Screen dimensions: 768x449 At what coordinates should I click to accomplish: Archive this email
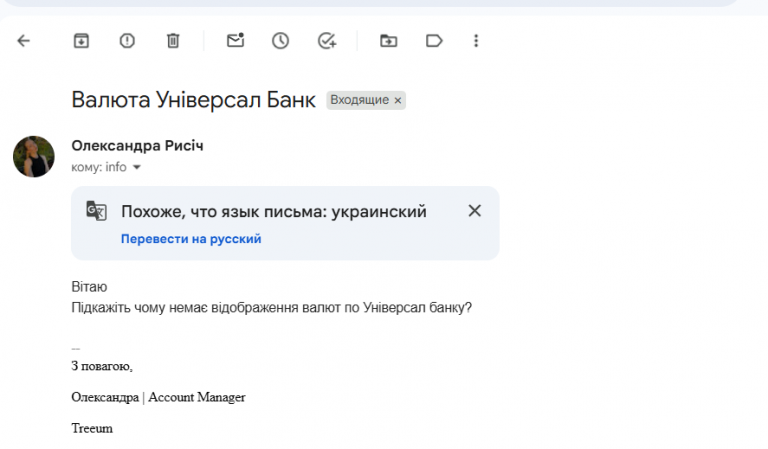81,41
